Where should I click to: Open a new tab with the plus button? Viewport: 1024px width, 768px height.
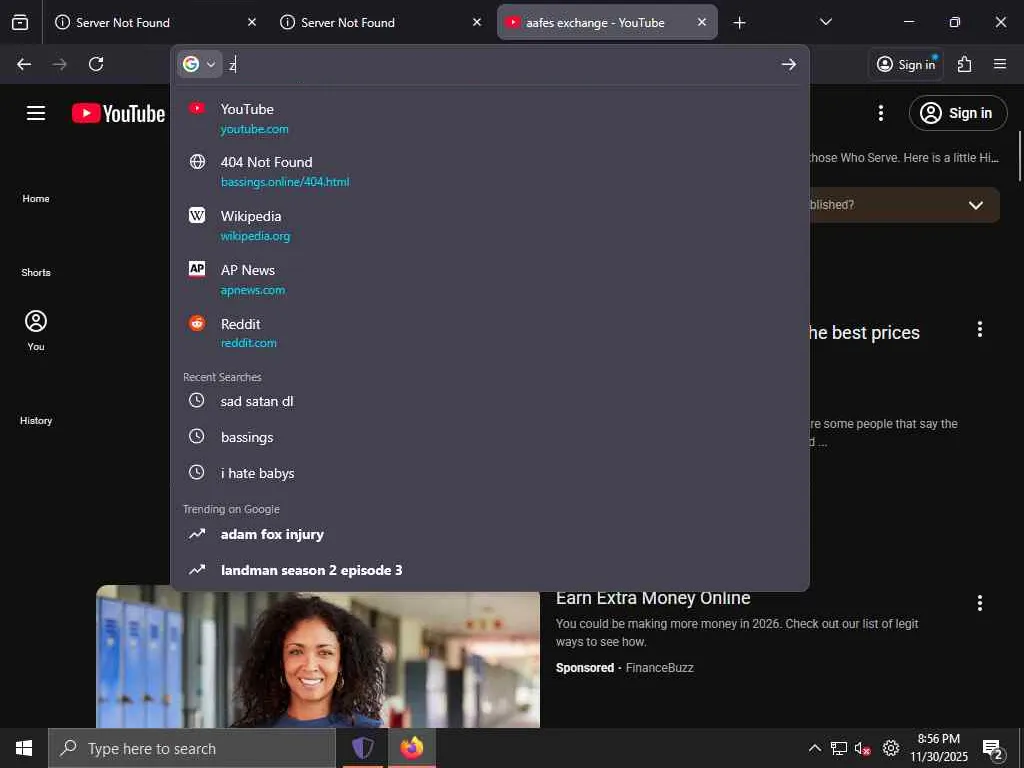(739, 23)
